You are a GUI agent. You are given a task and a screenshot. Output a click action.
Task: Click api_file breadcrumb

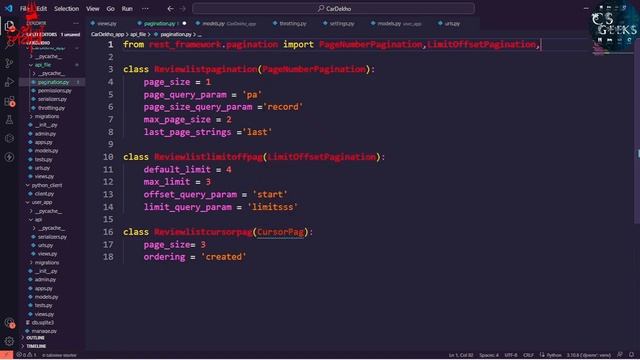[x=138, y=35]
